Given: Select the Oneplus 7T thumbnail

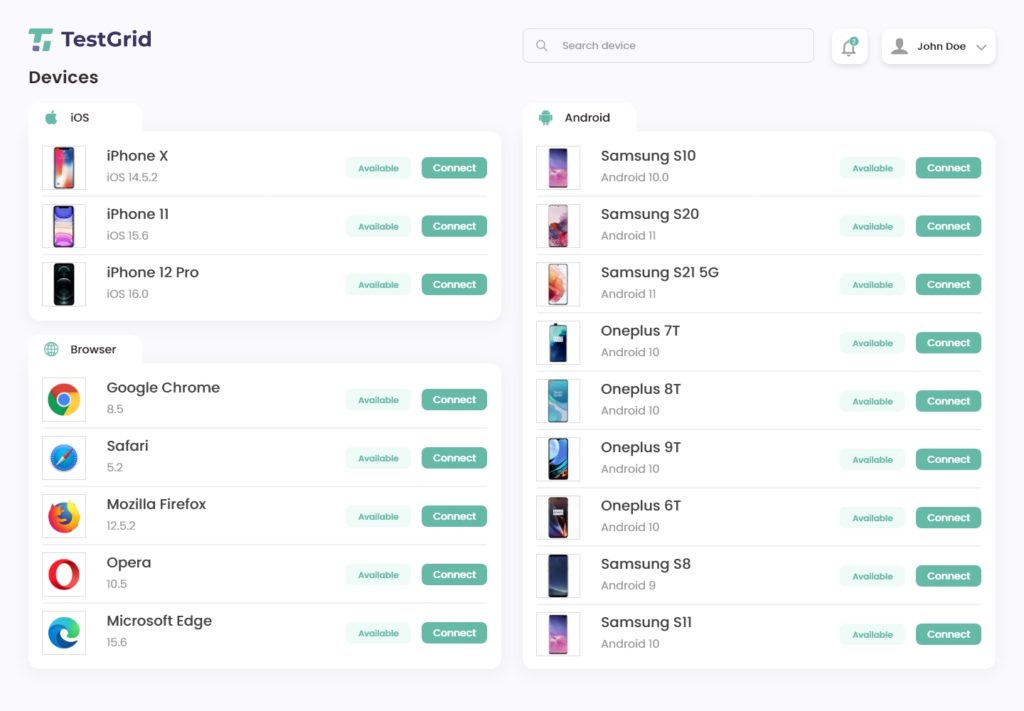Looking at the screenshot, I should click(558, 343).
